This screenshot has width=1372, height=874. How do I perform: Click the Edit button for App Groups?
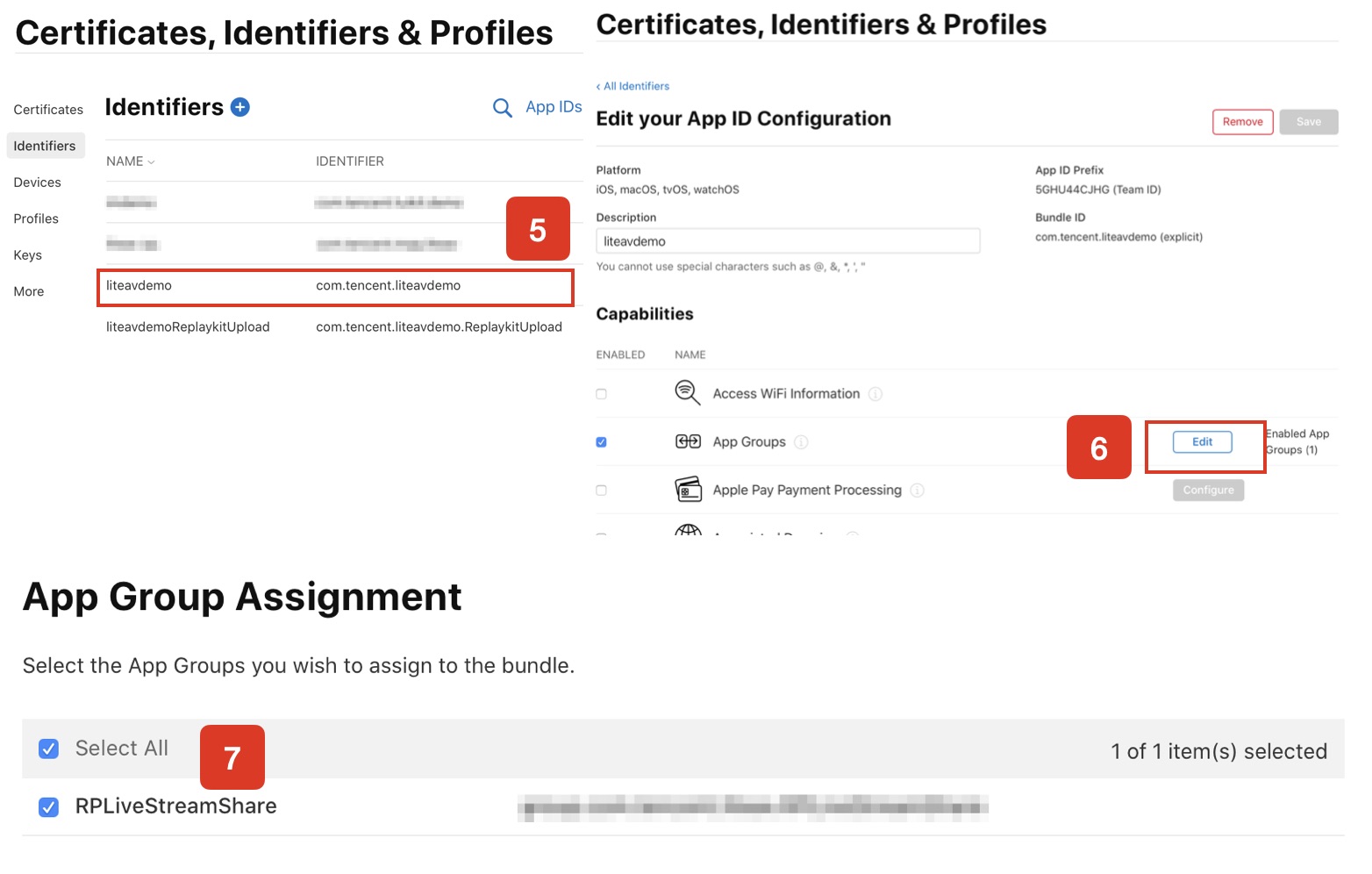(1202, 442)
